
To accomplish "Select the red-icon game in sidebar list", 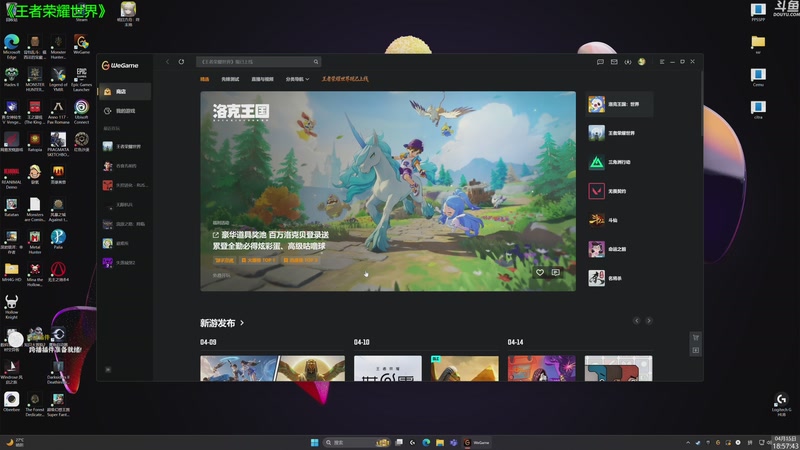I will coord(125,185).
